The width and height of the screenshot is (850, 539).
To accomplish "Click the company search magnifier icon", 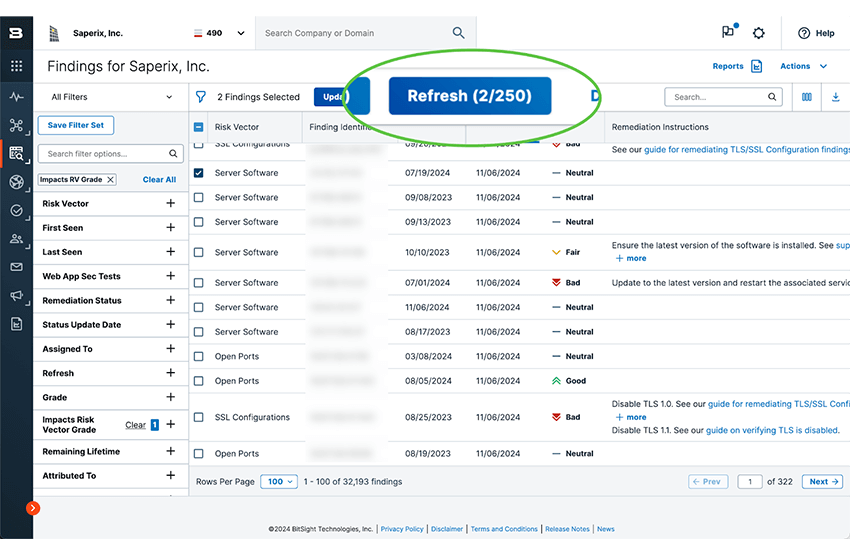I will 458,33.
